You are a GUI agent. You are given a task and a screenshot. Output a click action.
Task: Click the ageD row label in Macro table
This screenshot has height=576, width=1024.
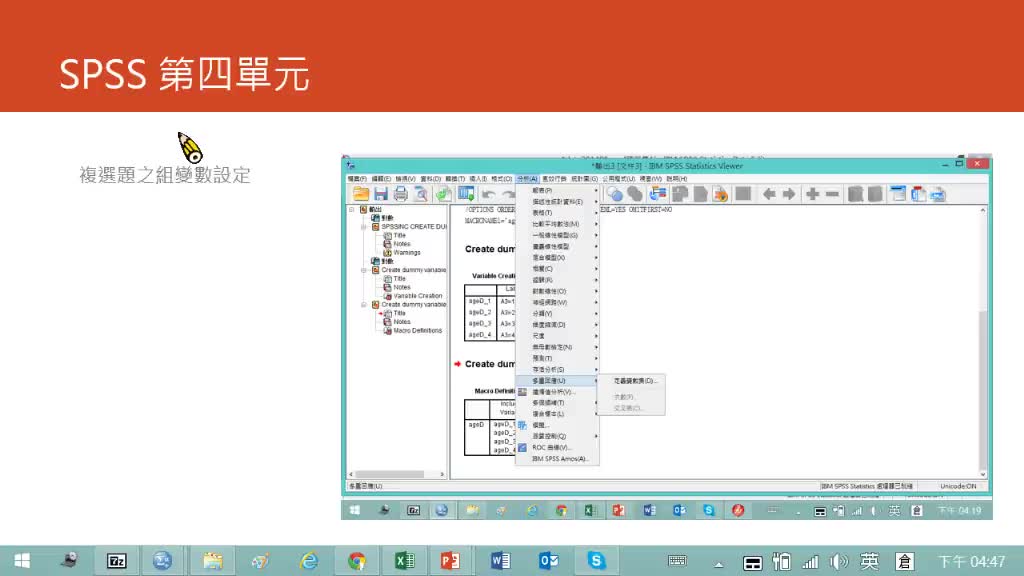tap(477, 424)
